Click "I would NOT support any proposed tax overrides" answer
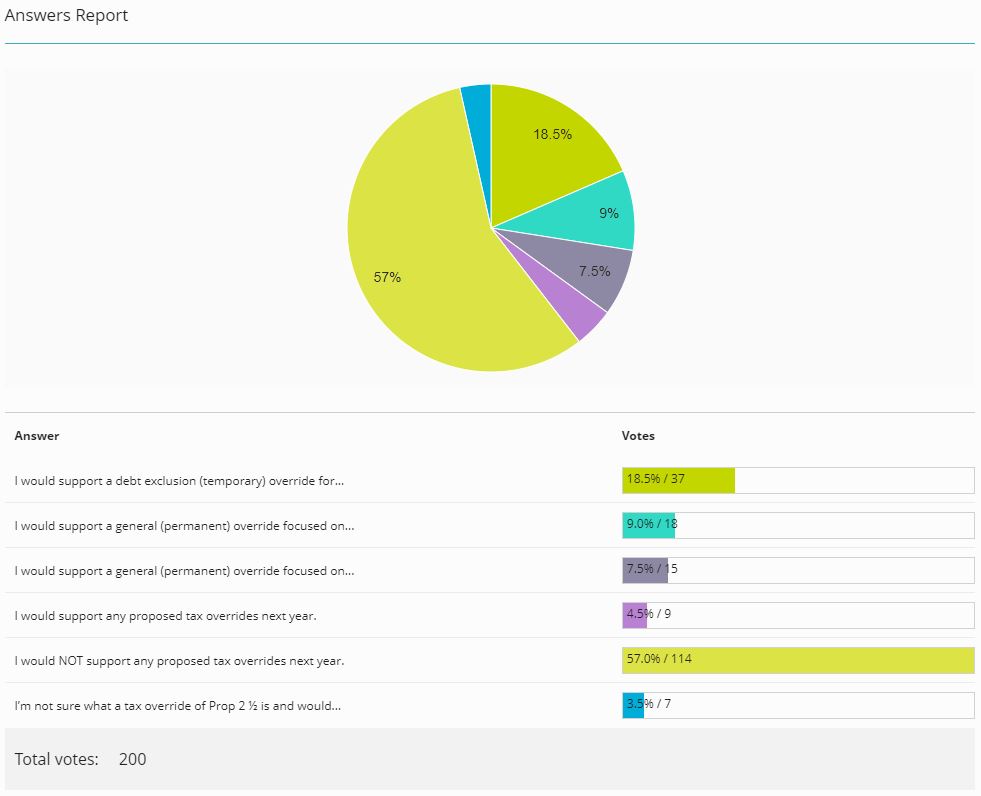981x796 pixels. coord(179,661)
